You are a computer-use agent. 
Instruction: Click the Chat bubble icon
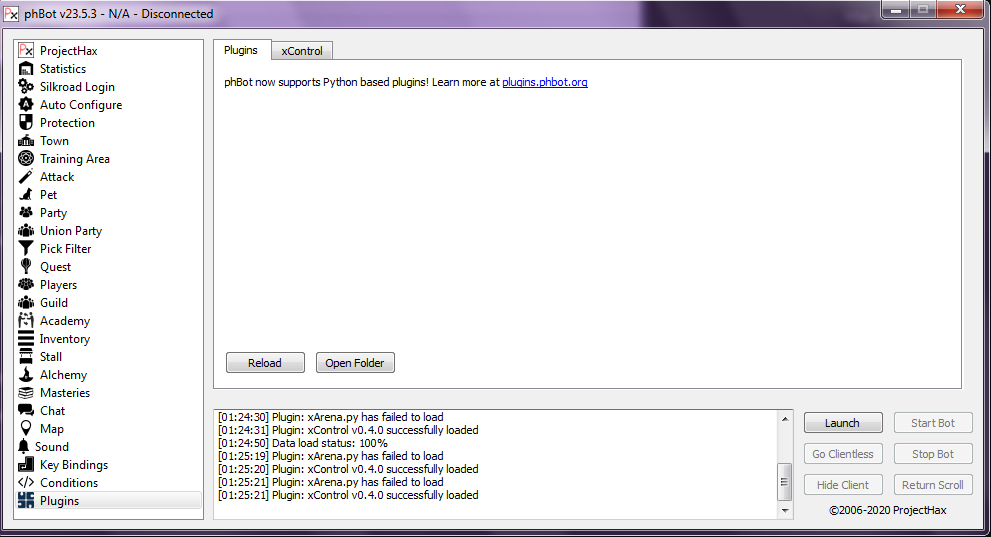point(26,411)
